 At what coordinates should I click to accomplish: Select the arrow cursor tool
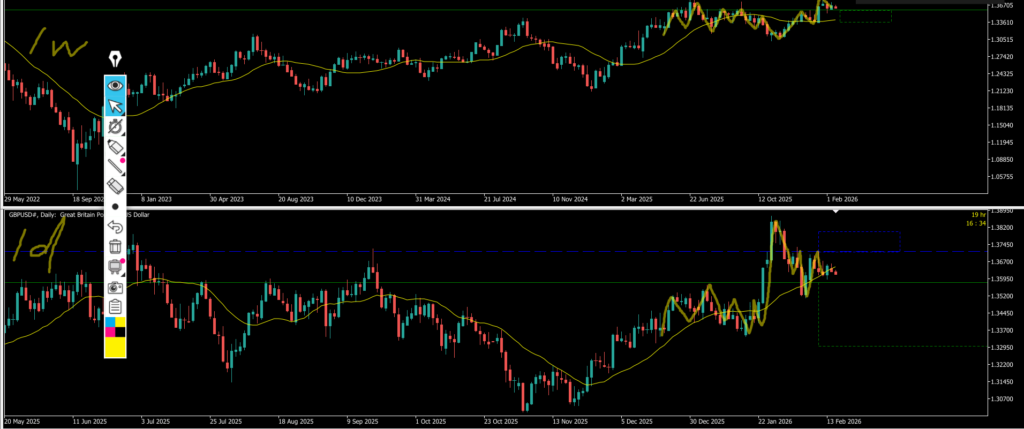[x=116, y=106]
